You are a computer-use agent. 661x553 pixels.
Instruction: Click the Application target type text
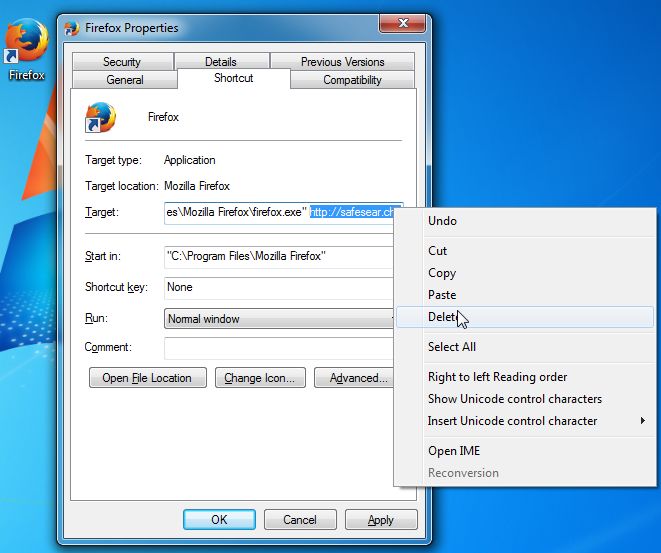pyautogui.click(x=190, y=160)
